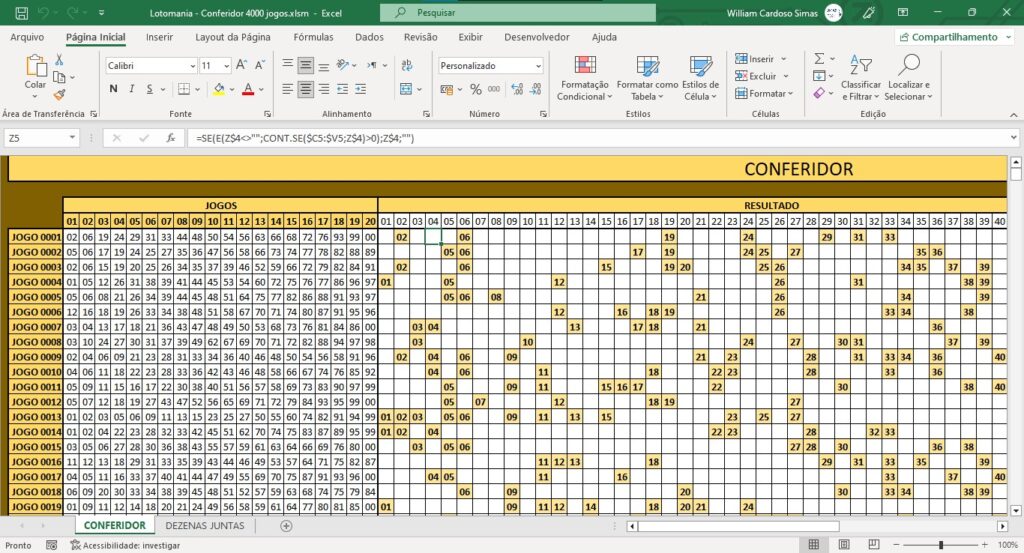Click the Merge and Center icon
Viewport: 1024px width, 553px height.
tap(406, 89)
